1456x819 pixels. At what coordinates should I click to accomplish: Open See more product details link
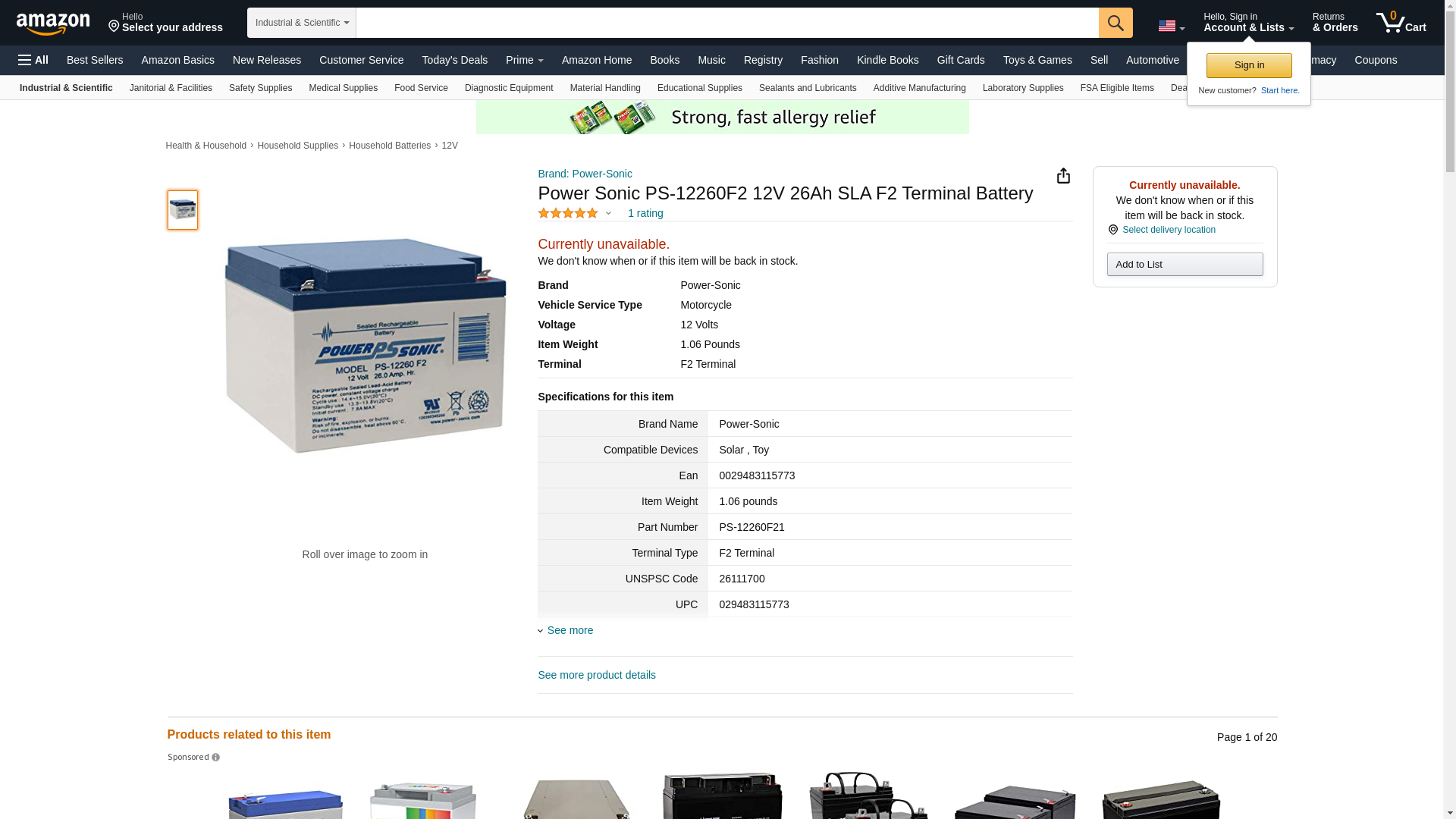(596, 675)
